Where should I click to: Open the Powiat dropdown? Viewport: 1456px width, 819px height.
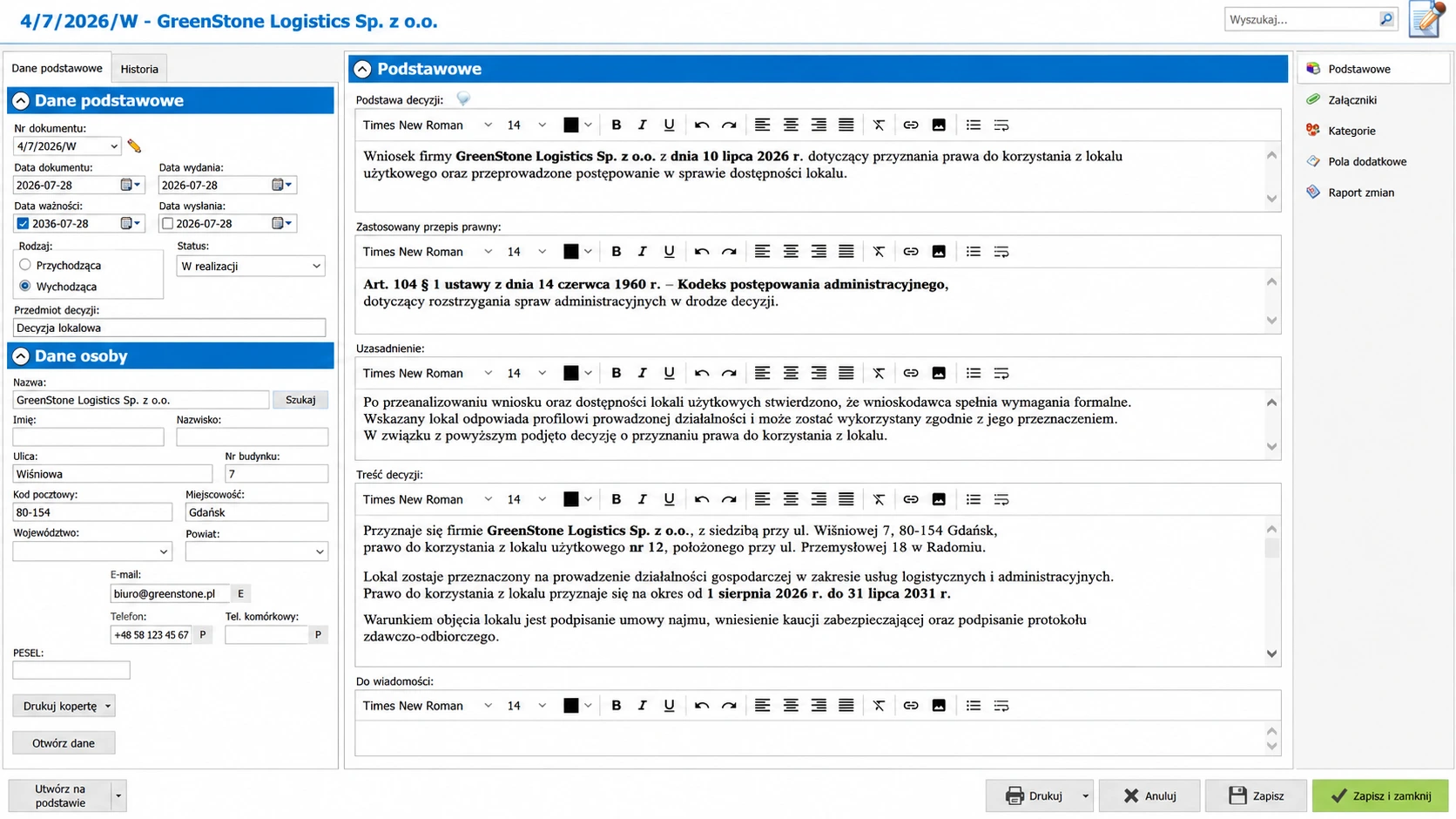pyautogui.click(x=320, y=552)
